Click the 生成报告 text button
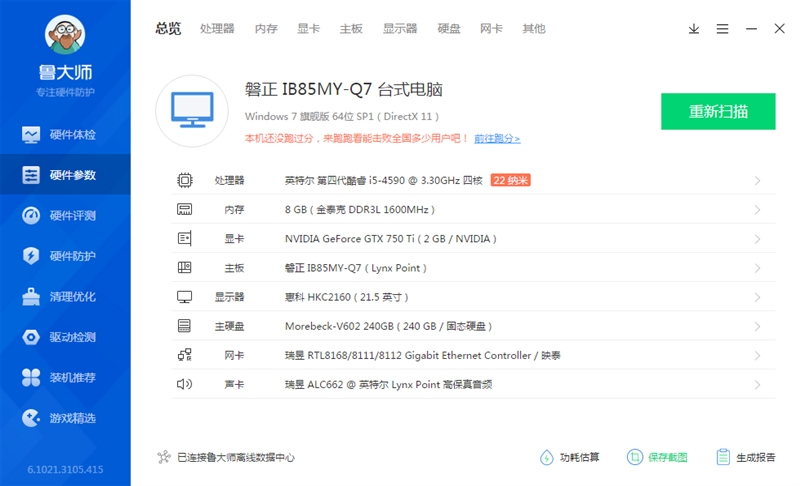Image resolution: width=800 pixels, height=486 pixels. click(756, 457)
